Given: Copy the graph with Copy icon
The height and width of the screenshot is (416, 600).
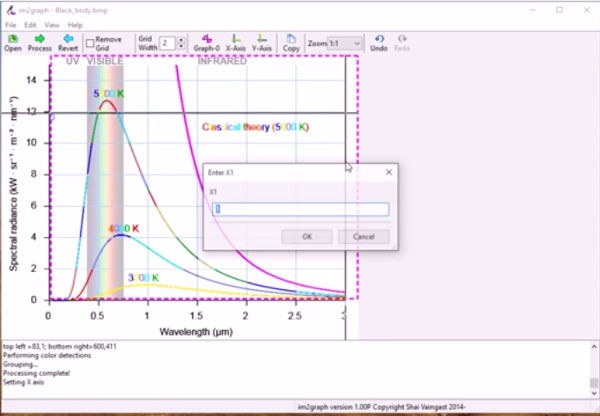Looking at the screenshot, I should pos(291,41).
